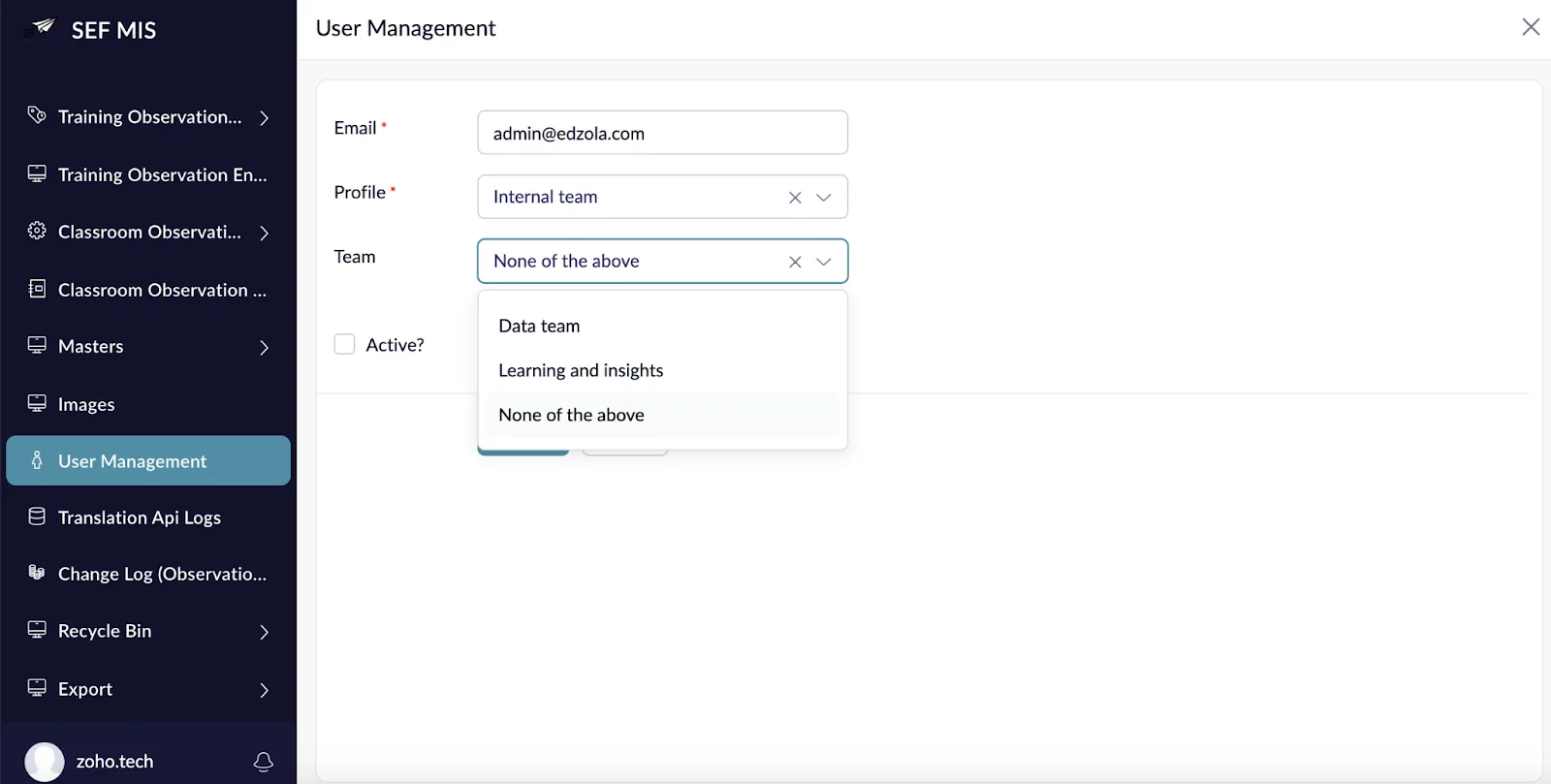Open Classroom Observation ... menu item
This screenshot has height=784, width=1551.
click(x=148, y=290)
